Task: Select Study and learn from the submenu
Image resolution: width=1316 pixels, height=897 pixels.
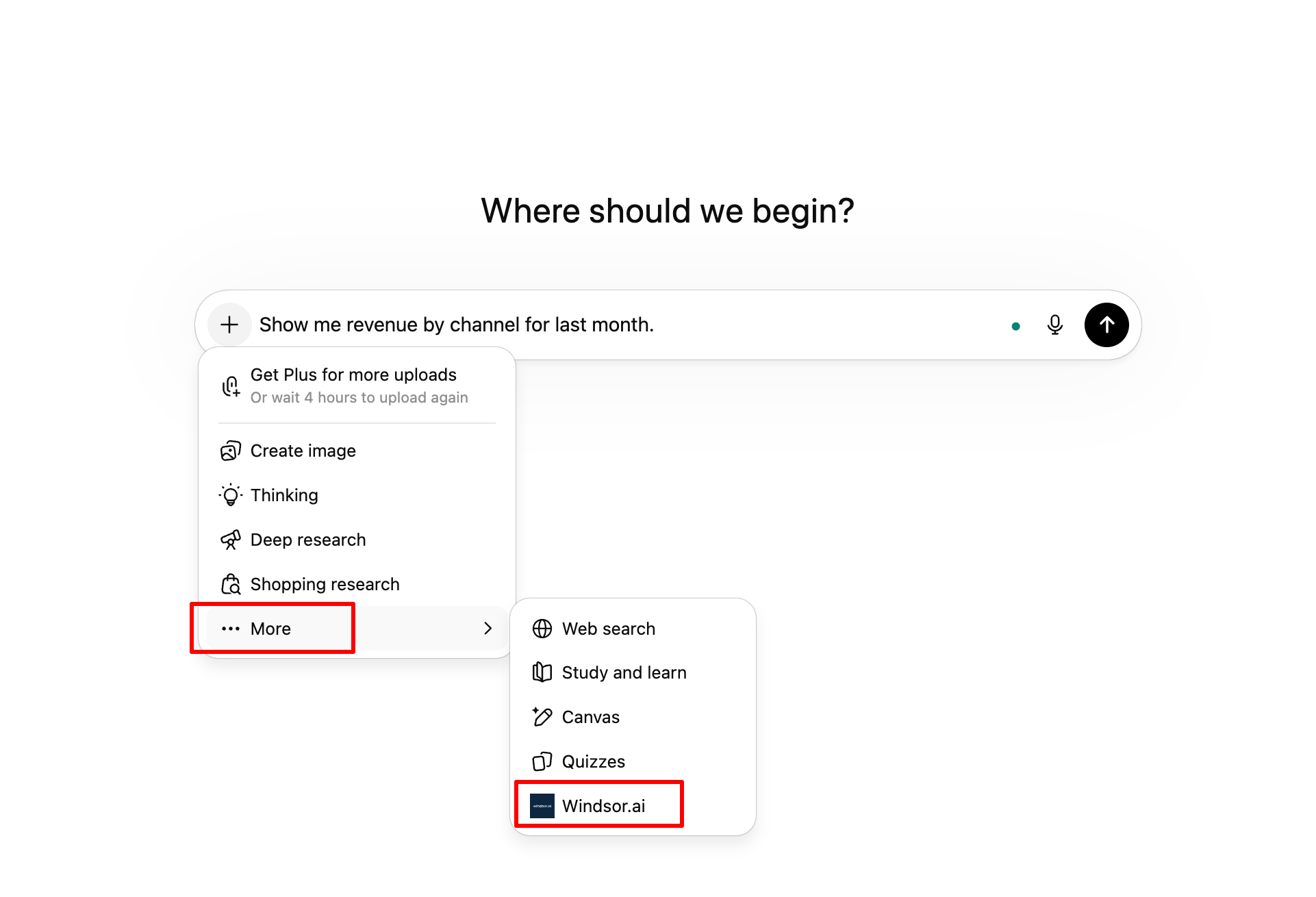Action: [624, 672]
